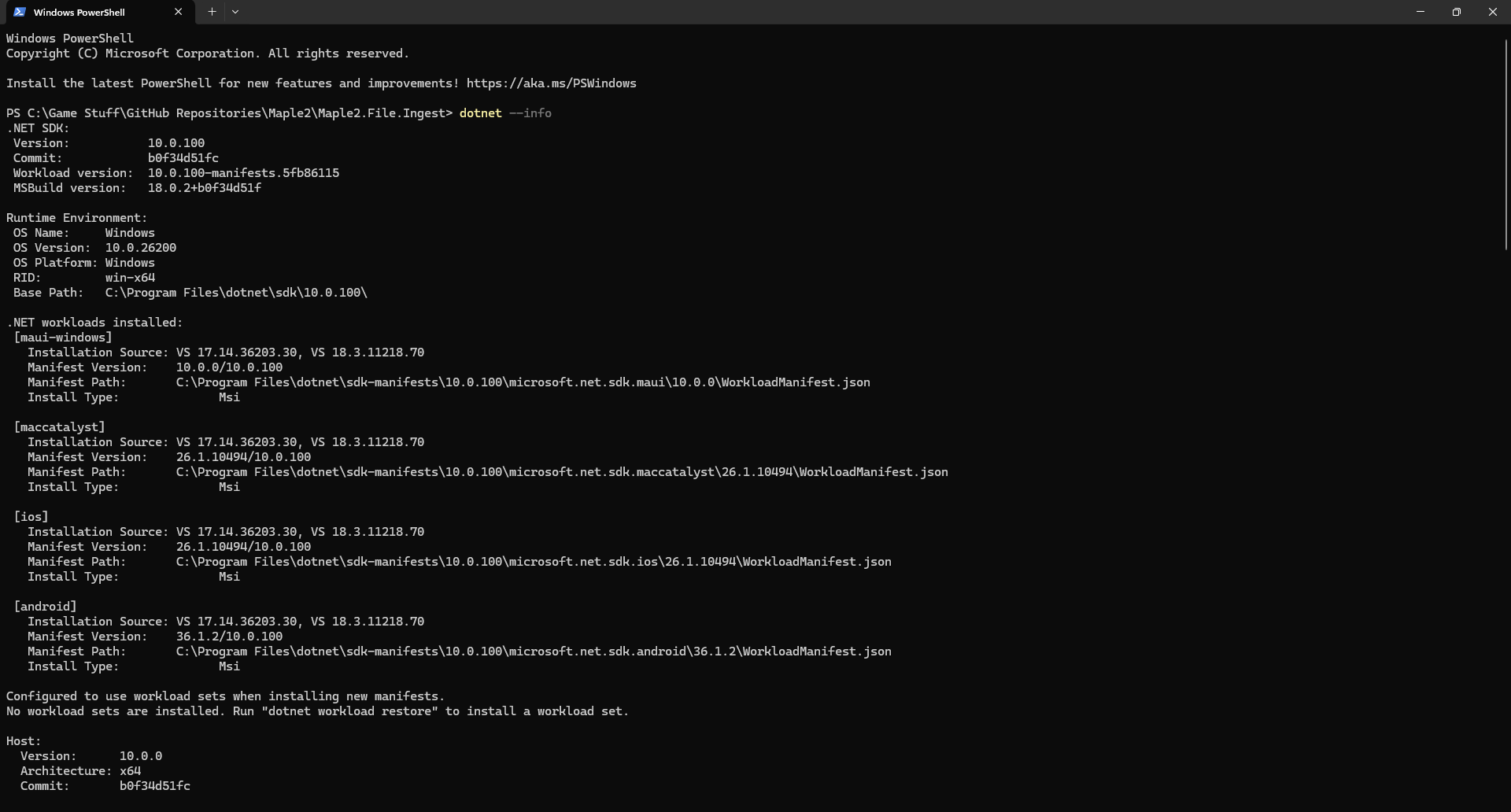1511x812 pixels.
Task: Click the [maccatalyst] workload name
Action: tap(59, 427)
